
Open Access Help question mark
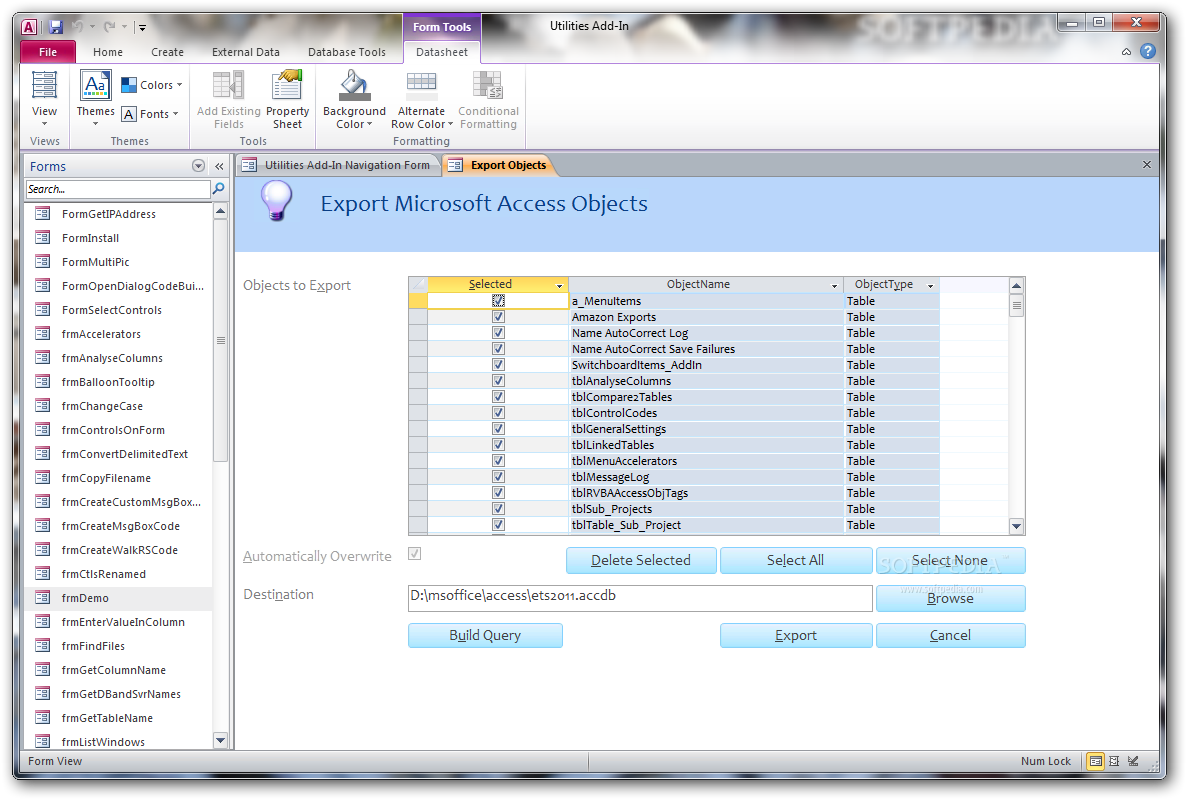click(1148, 51)
